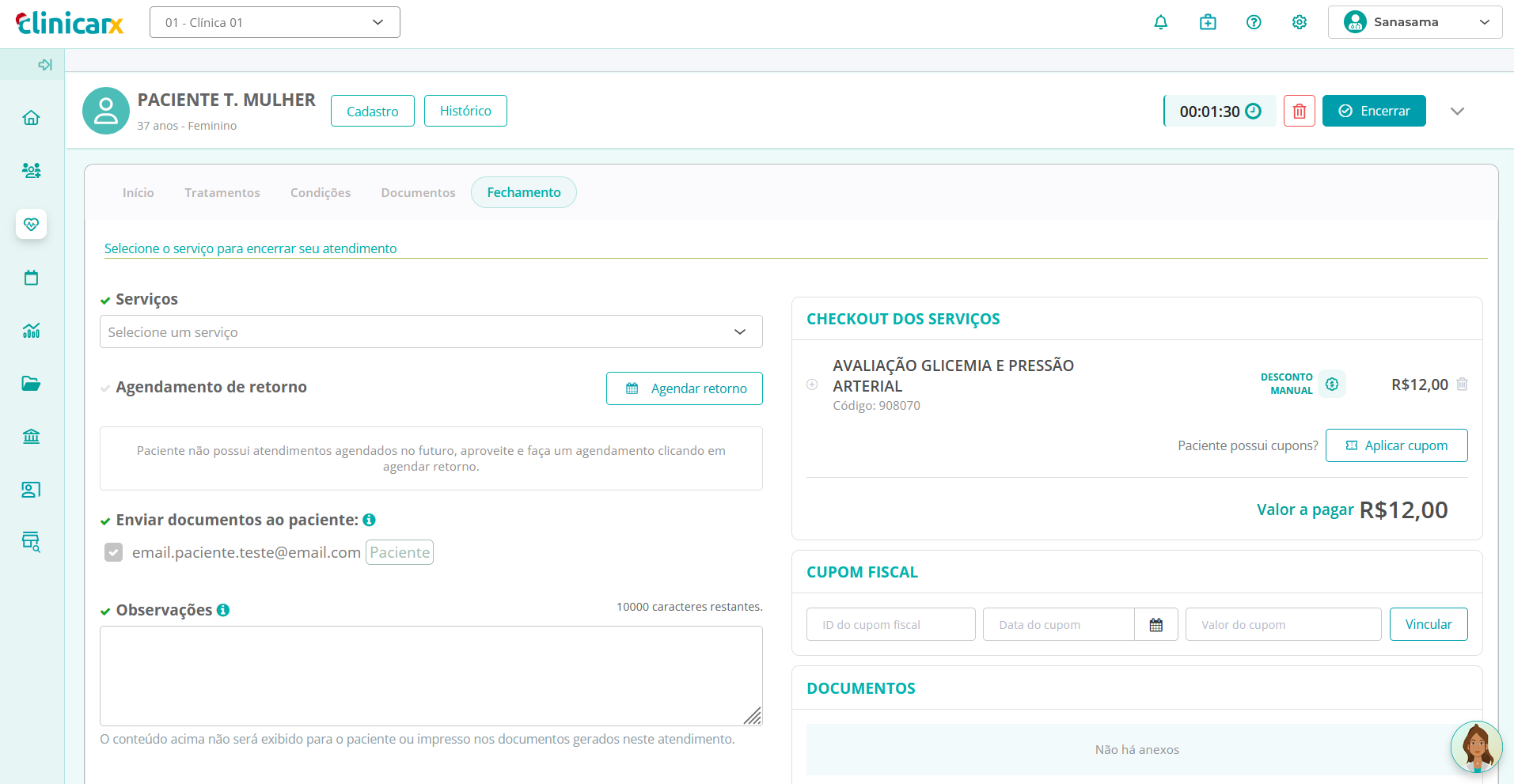Screen dimensions: 1514x784
Task: Open the calendar icon in sidebar
Action: 31,278
